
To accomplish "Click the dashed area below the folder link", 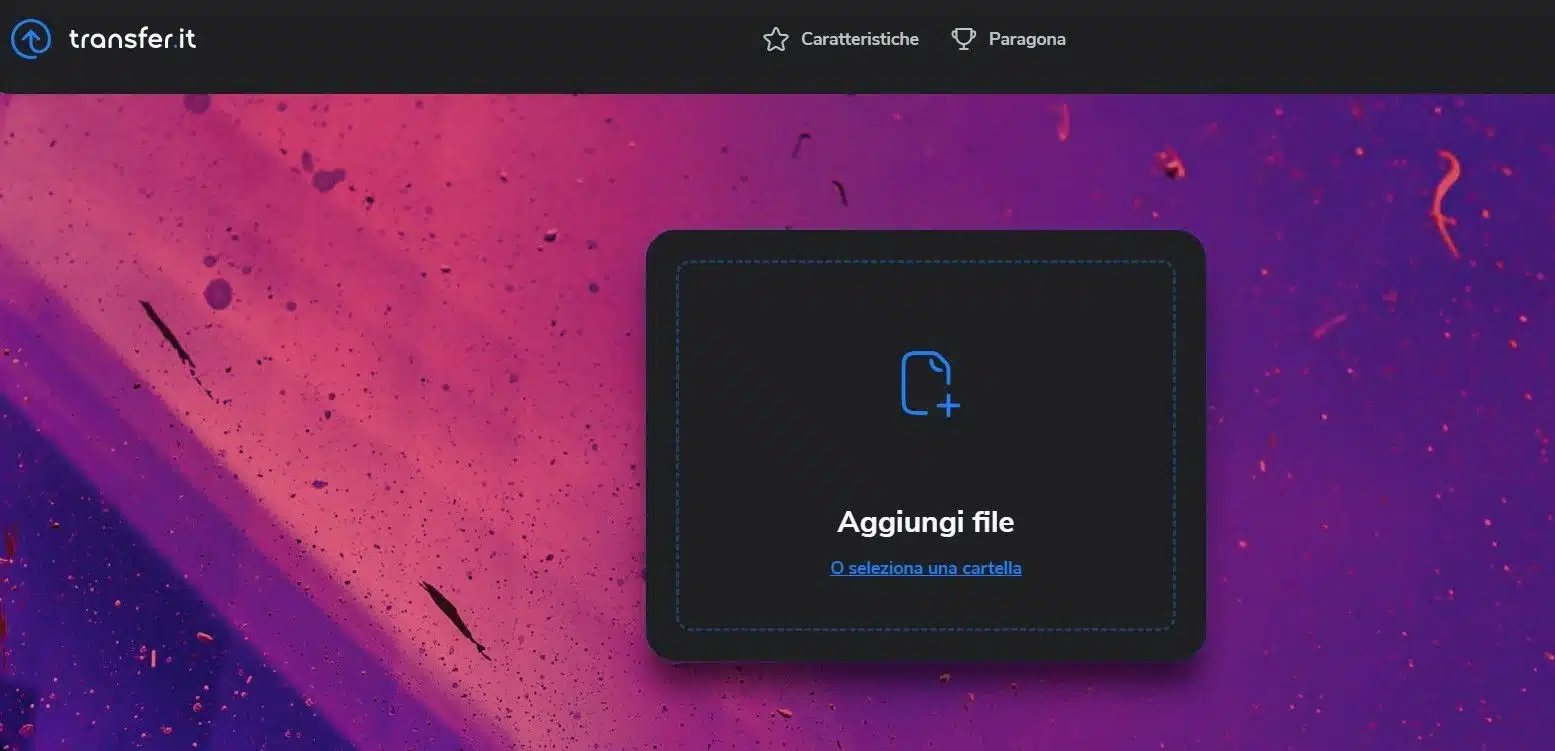I will (x=925, y=605).
